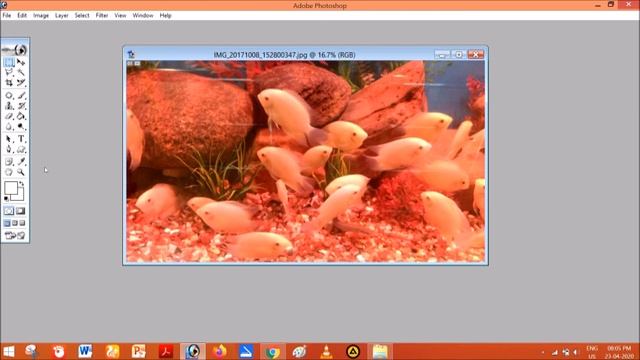640x360 pixels.
Task: Select the Type tool
Action: [x=21, y=139]
